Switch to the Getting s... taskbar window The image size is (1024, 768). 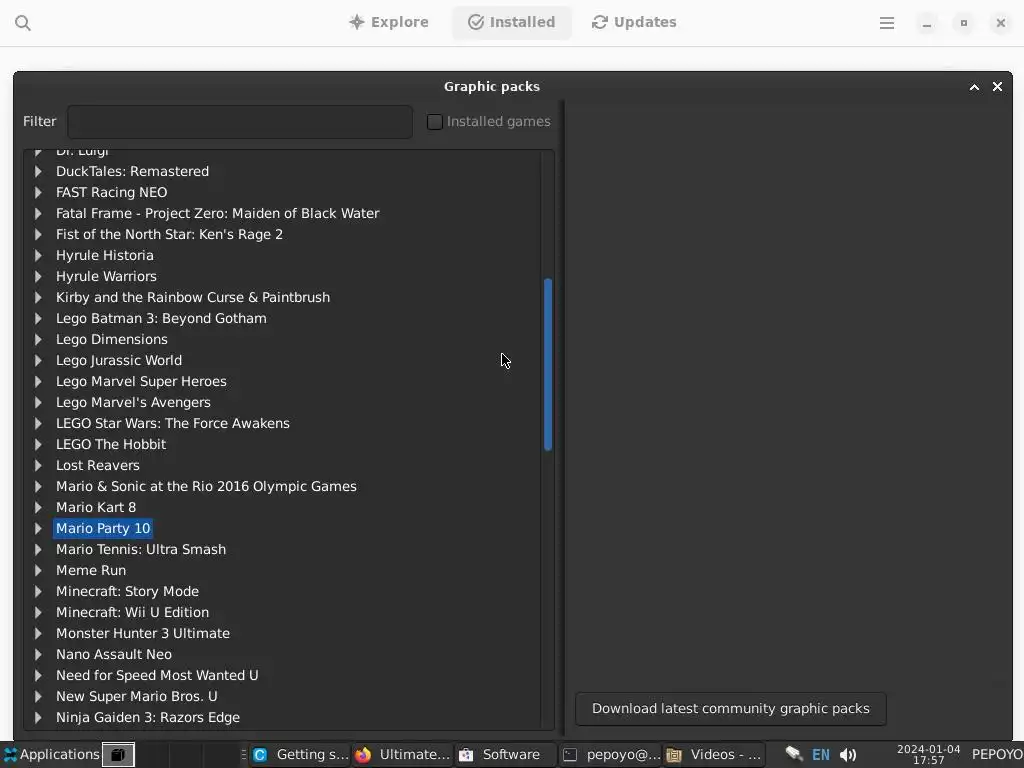point(300,755)
